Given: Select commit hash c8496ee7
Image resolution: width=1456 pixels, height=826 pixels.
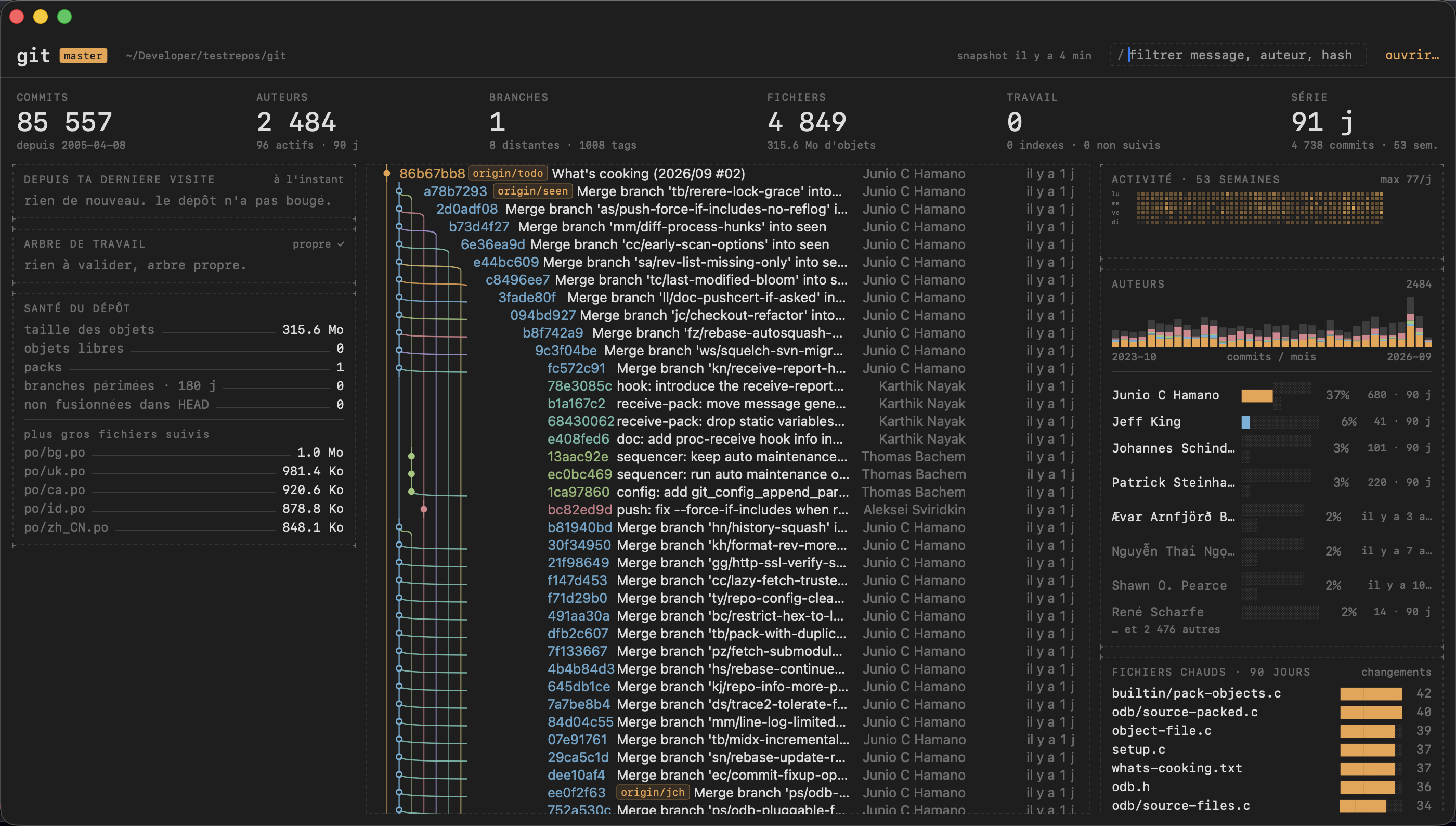Looking at the screenshot, I should coord(517,280).
